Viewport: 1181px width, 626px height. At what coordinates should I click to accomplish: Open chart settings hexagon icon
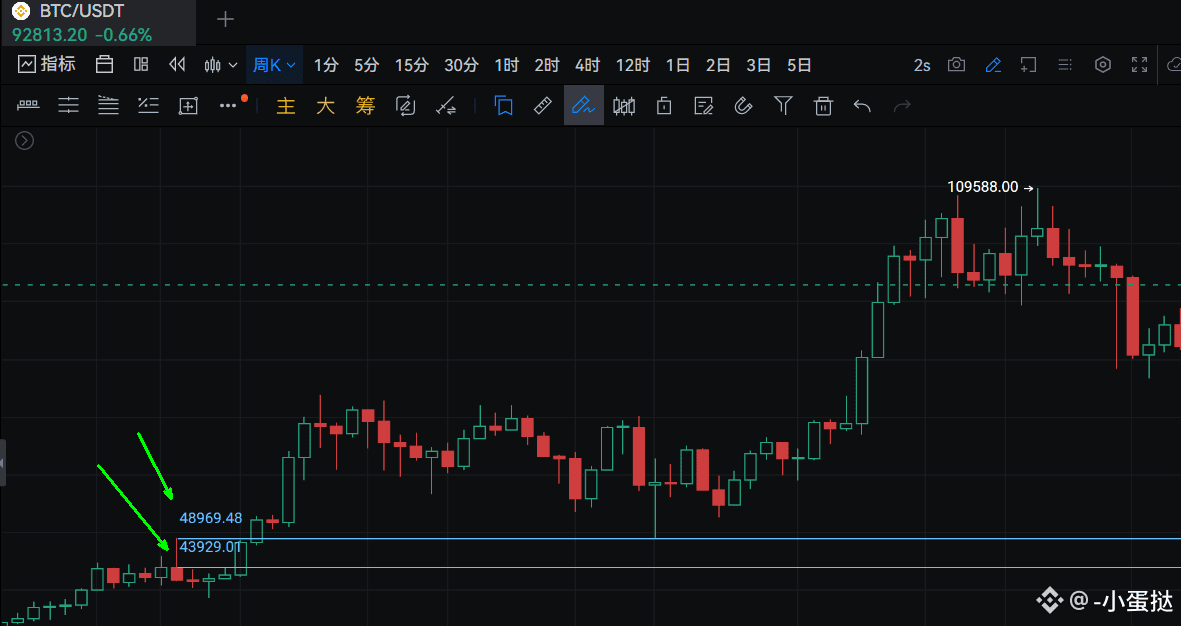pos(1103,65)
